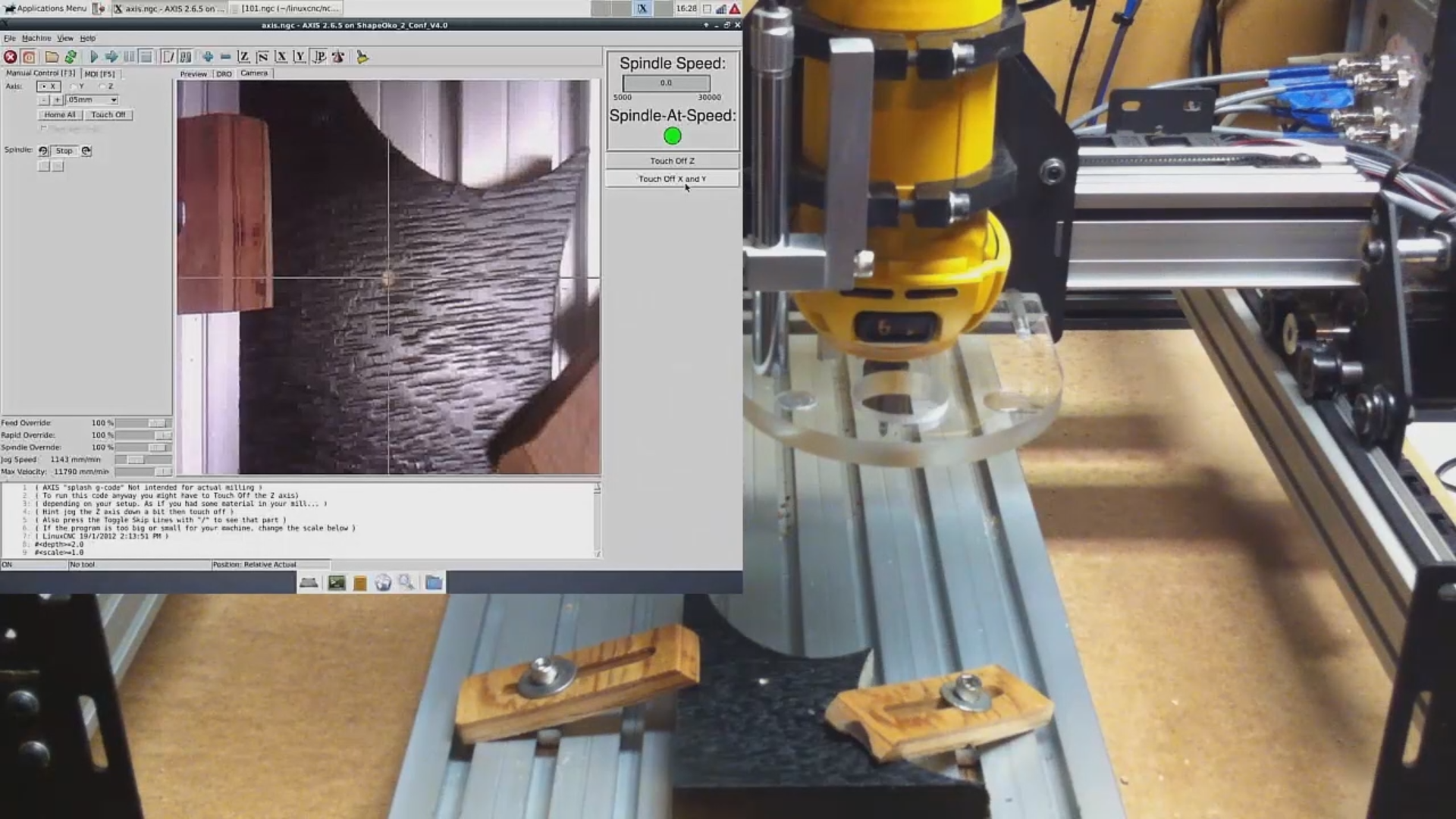Reload the current G-code program
Viewport: 1456px width, 819px height.
click(71, 57)
